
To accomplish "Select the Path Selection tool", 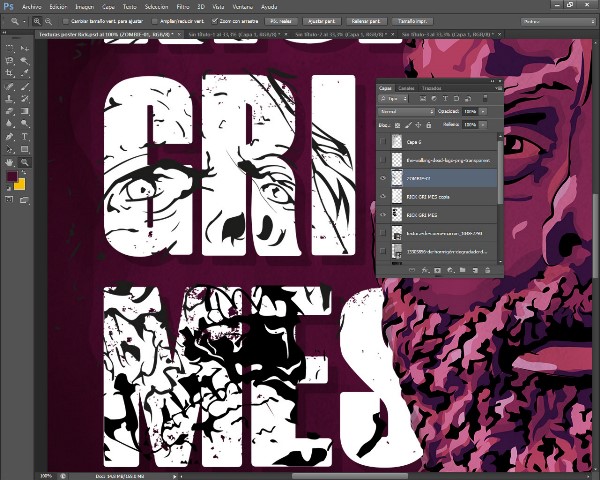I will coord(10,149).
